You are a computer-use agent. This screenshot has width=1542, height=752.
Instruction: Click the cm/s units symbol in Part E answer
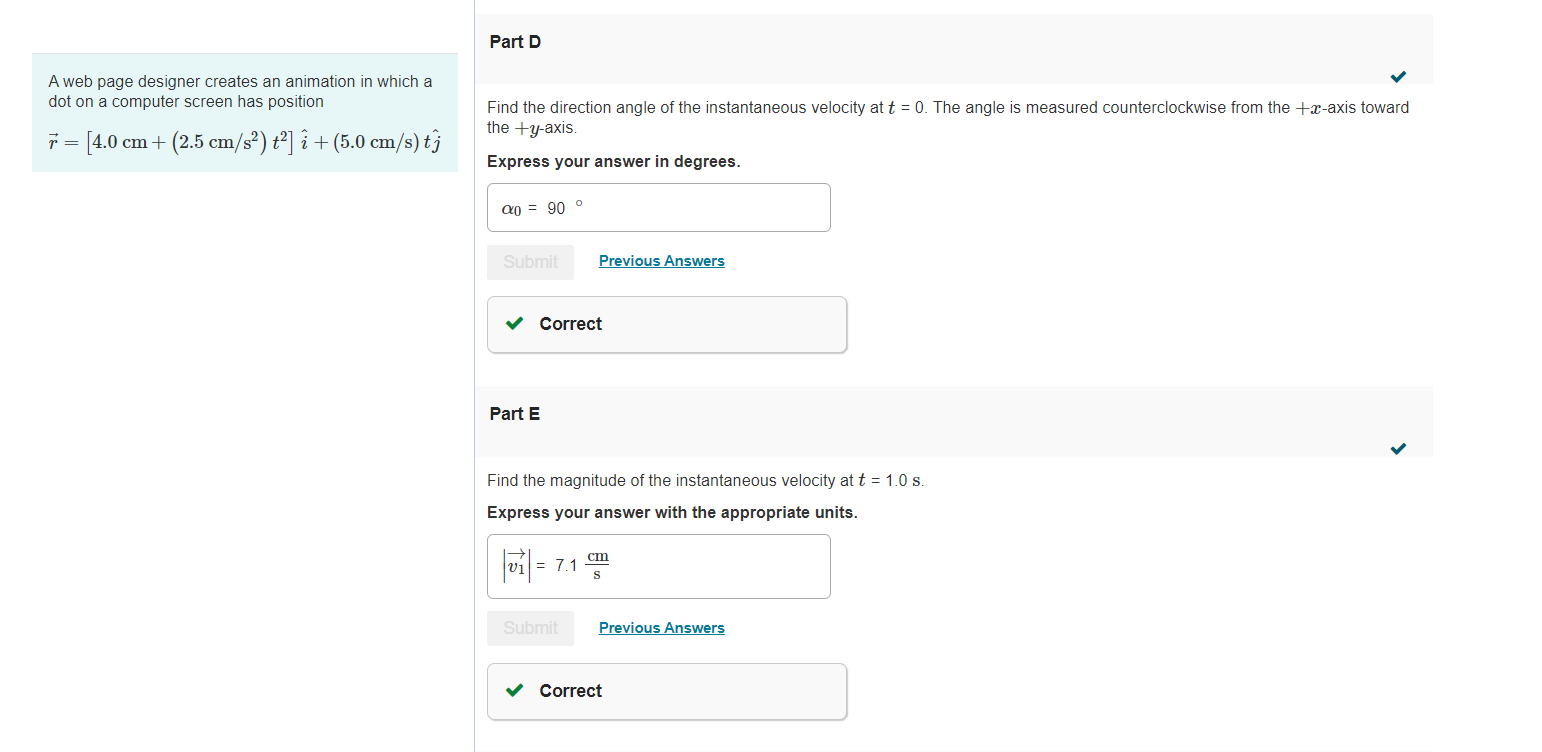(596, 565)
